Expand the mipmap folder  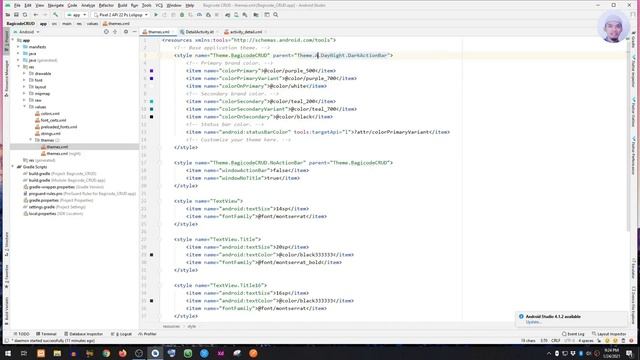click(24, 93)
